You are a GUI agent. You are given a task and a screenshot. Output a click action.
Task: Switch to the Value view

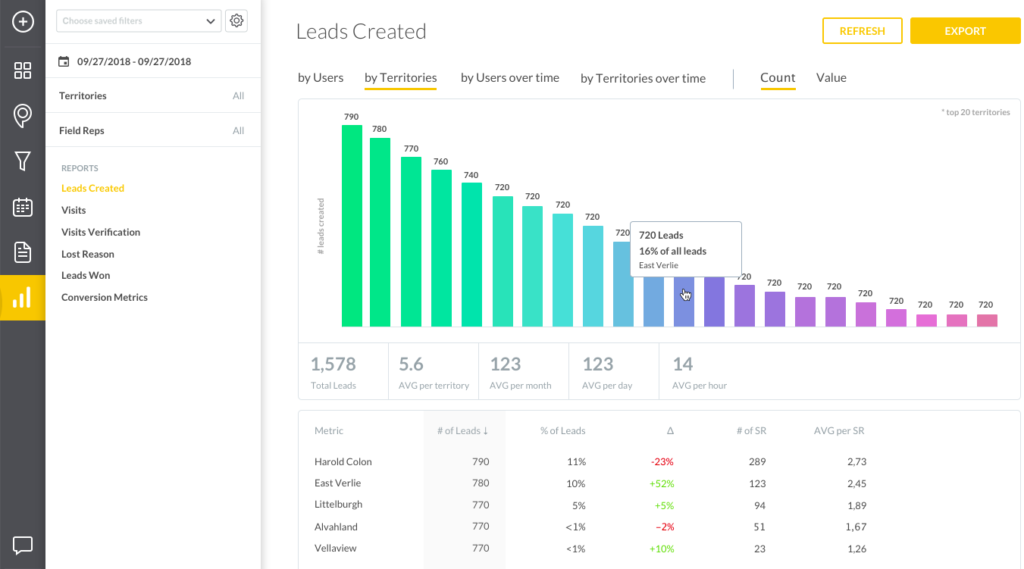[831, 78]
